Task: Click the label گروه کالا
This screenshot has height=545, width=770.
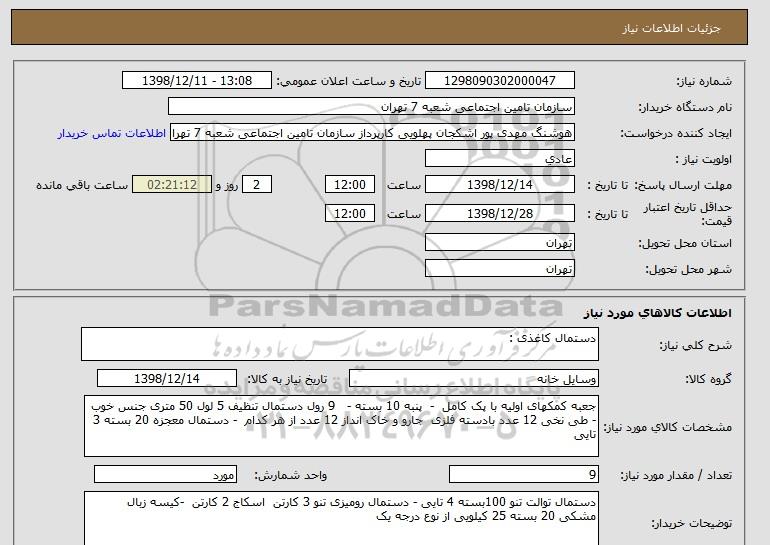Action: coord(708,379)
